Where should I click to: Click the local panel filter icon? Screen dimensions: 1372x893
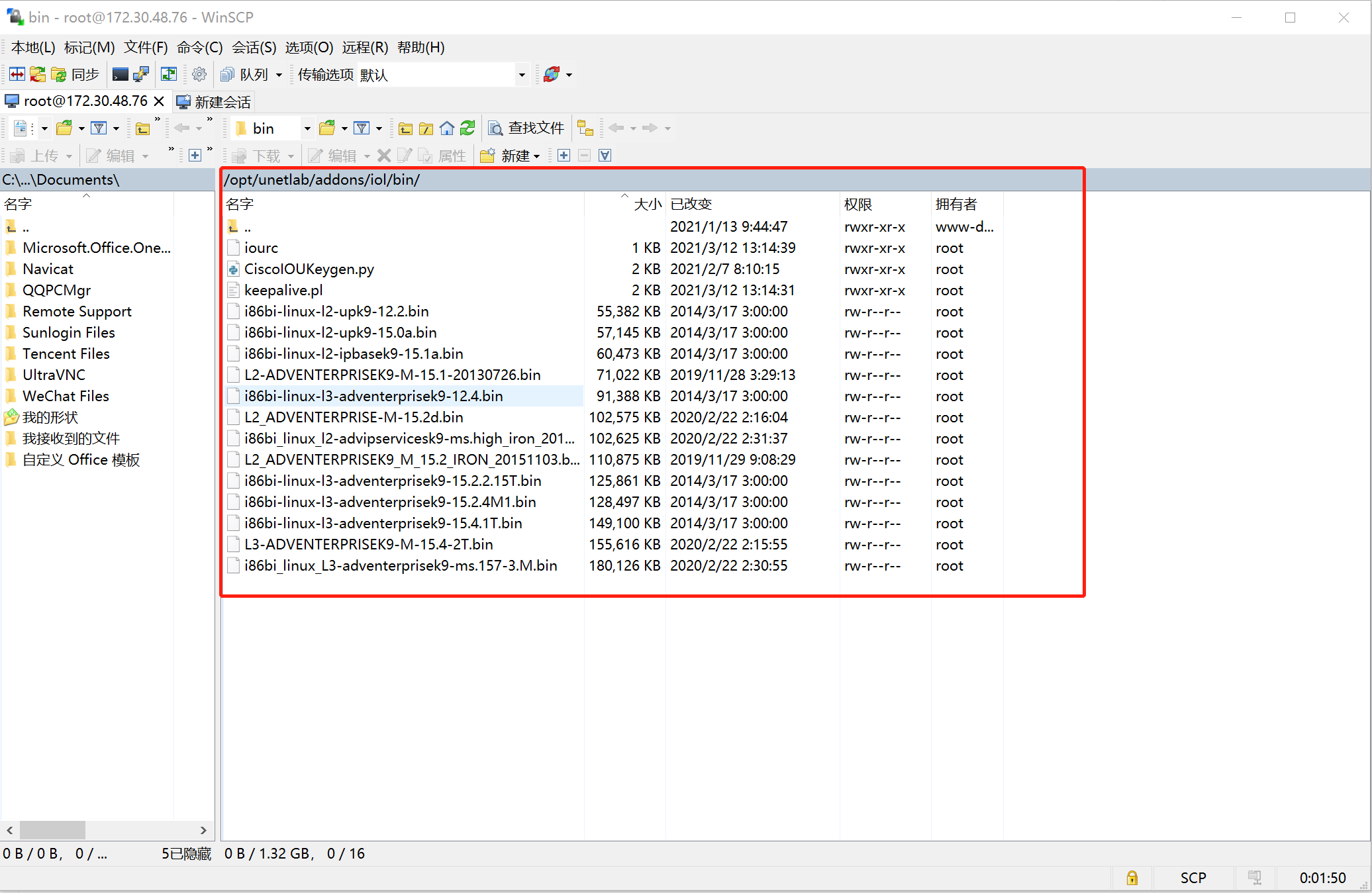click(99, 128)
